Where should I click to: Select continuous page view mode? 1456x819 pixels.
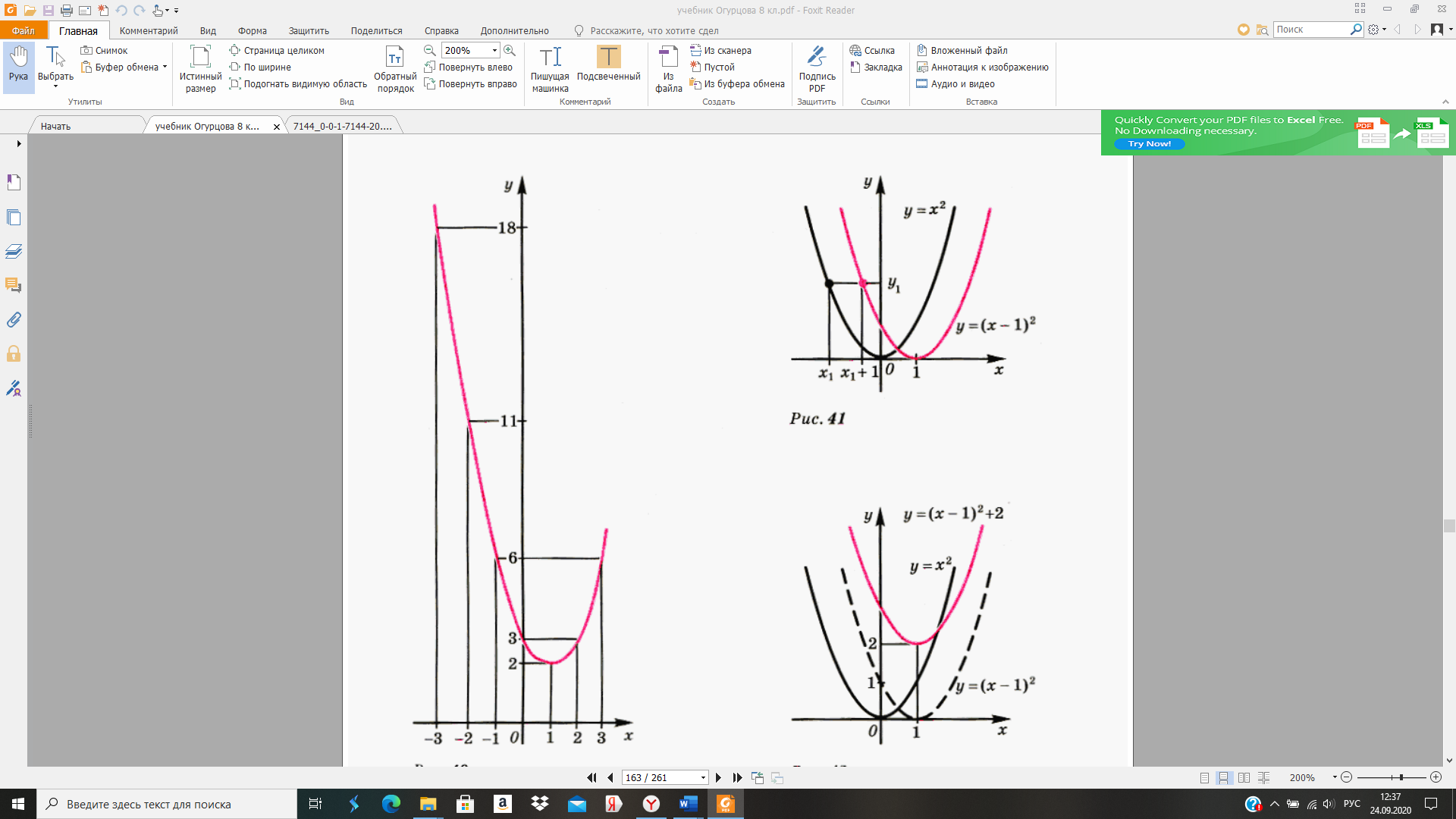click(1223, 777)
